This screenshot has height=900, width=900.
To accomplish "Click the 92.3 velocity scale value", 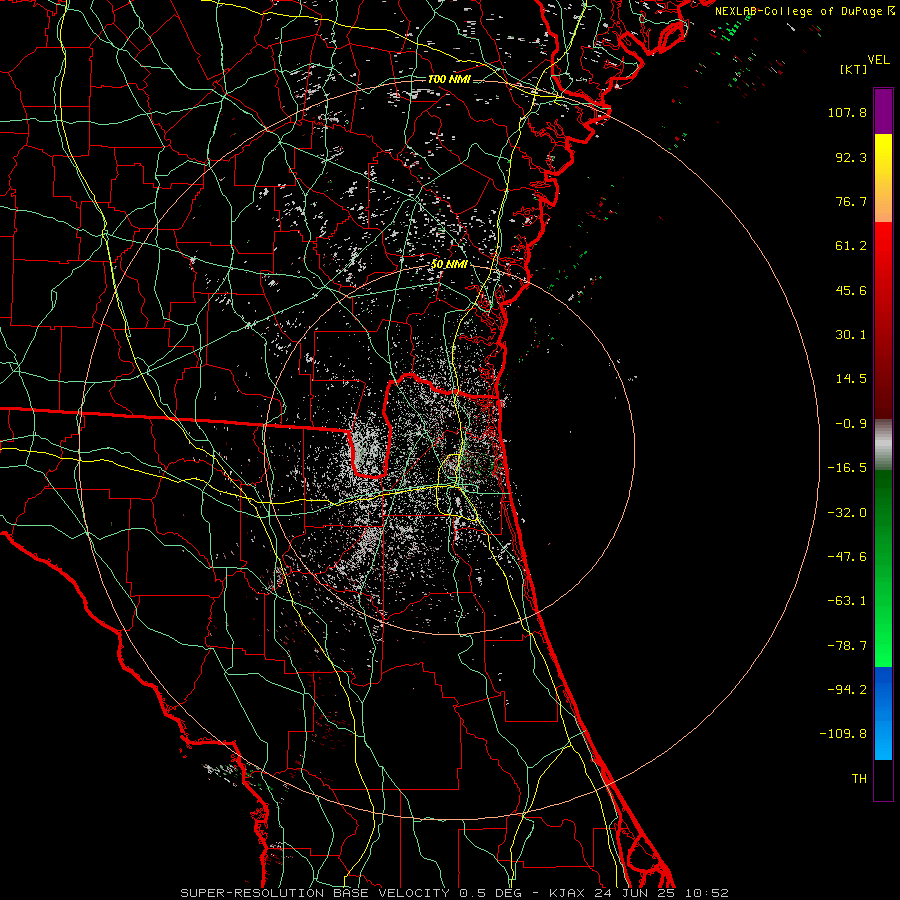I will point(851,157).
